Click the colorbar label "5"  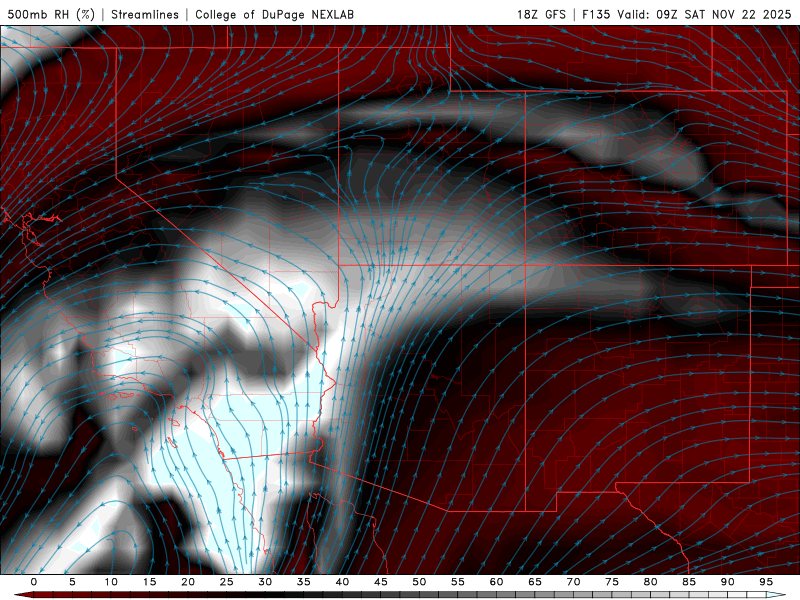click(72, 582)
